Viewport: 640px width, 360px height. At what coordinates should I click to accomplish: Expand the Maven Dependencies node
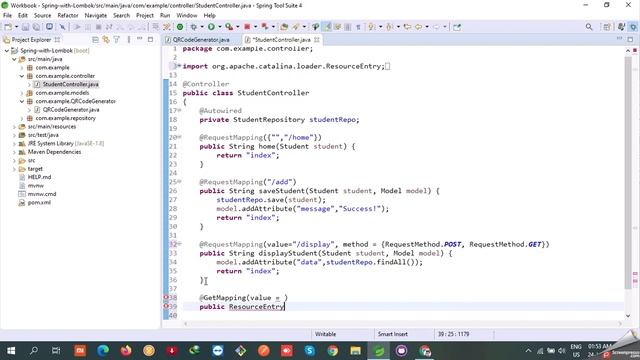click(14, 152)
